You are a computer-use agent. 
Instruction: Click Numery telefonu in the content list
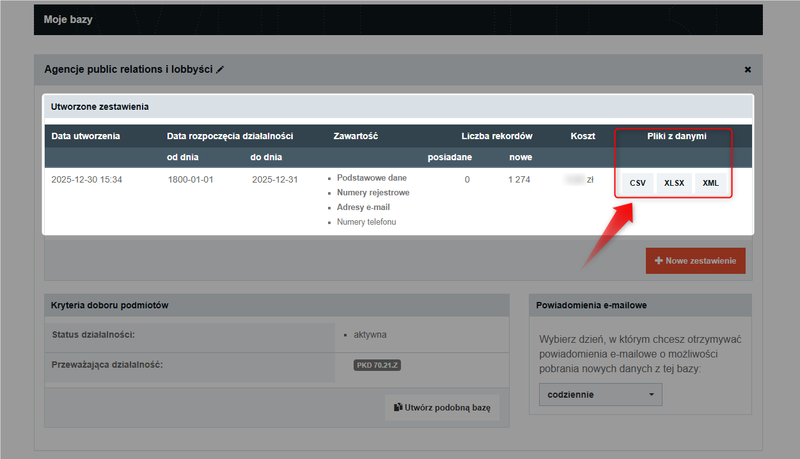click(367, 221)
